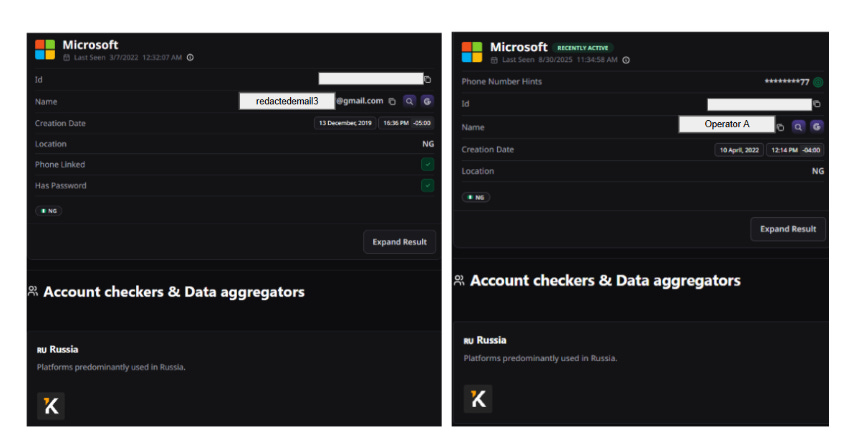Click Location value NG in Recently Active card
861x442 pixels.
coord(818,171)
